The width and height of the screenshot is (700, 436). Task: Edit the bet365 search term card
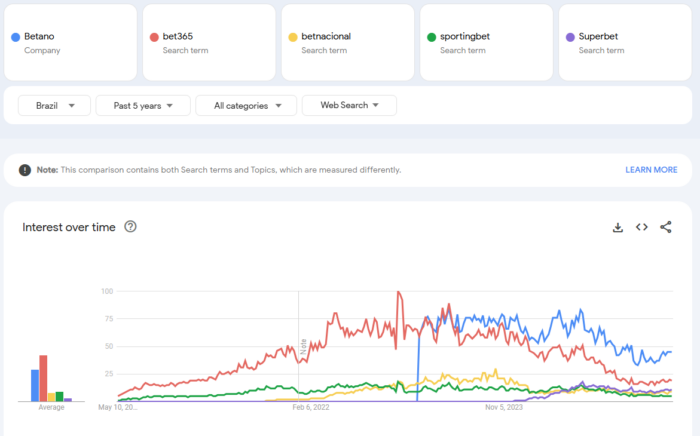point(209,42)
